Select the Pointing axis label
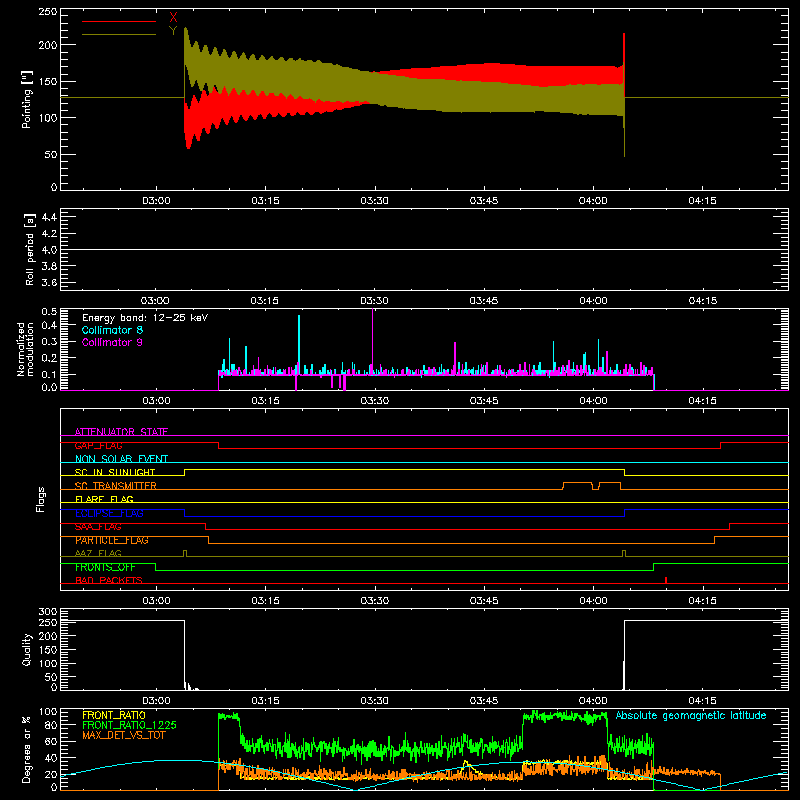Image resolution: width=800 pixels, height=800 pixels. pyautogui.click(x=27, y=99)
